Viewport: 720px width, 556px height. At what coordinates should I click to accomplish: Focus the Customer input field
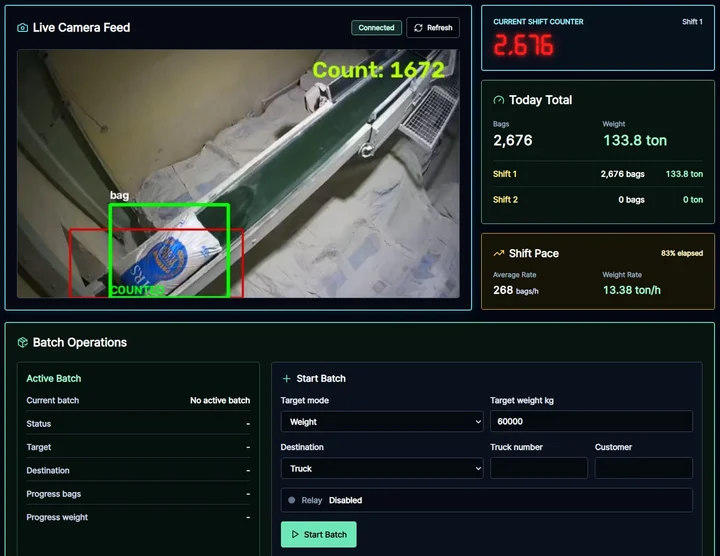pos(644,468)
